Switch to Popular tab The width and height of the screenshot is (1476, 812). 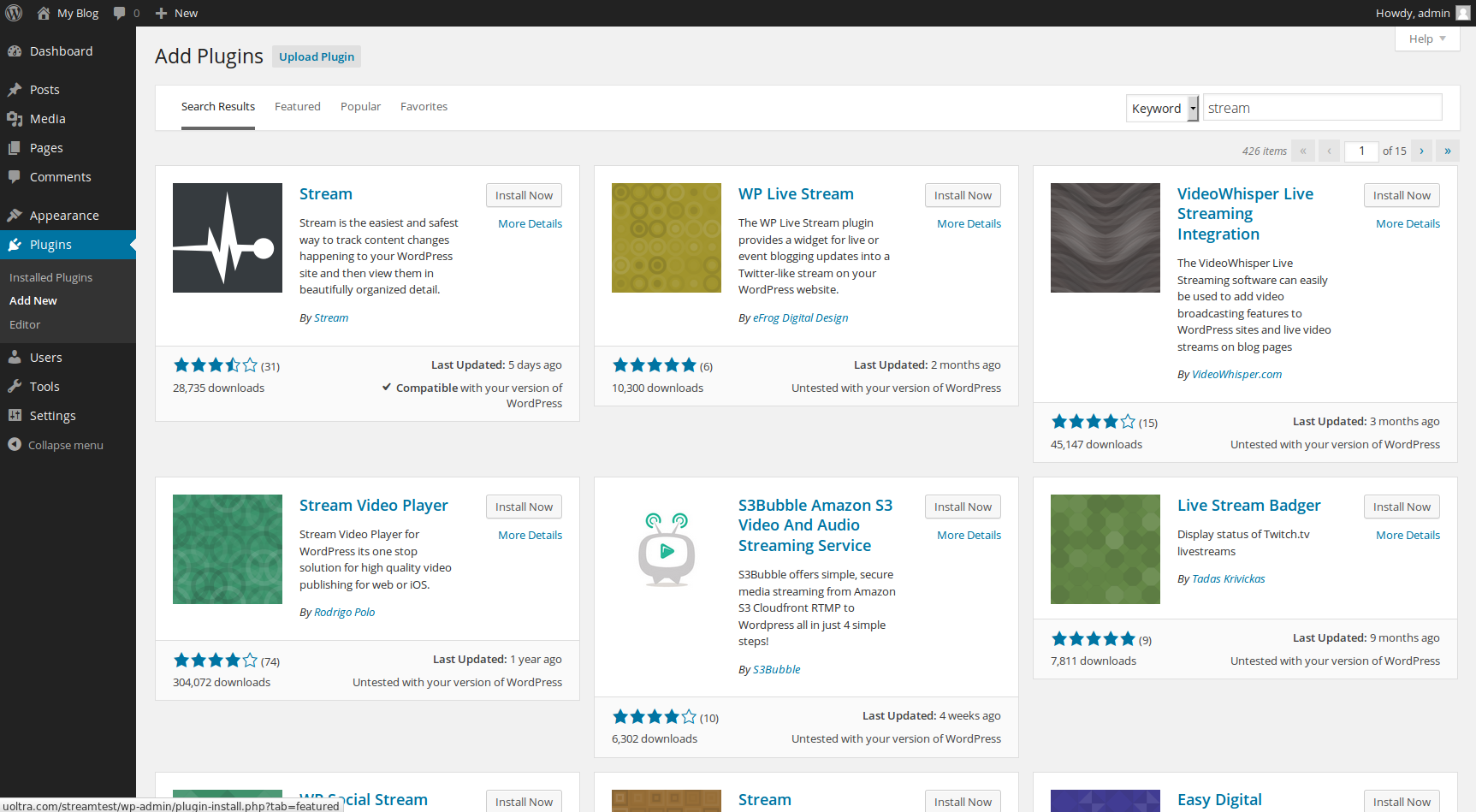pyautogui.click(x=360, y=107)
